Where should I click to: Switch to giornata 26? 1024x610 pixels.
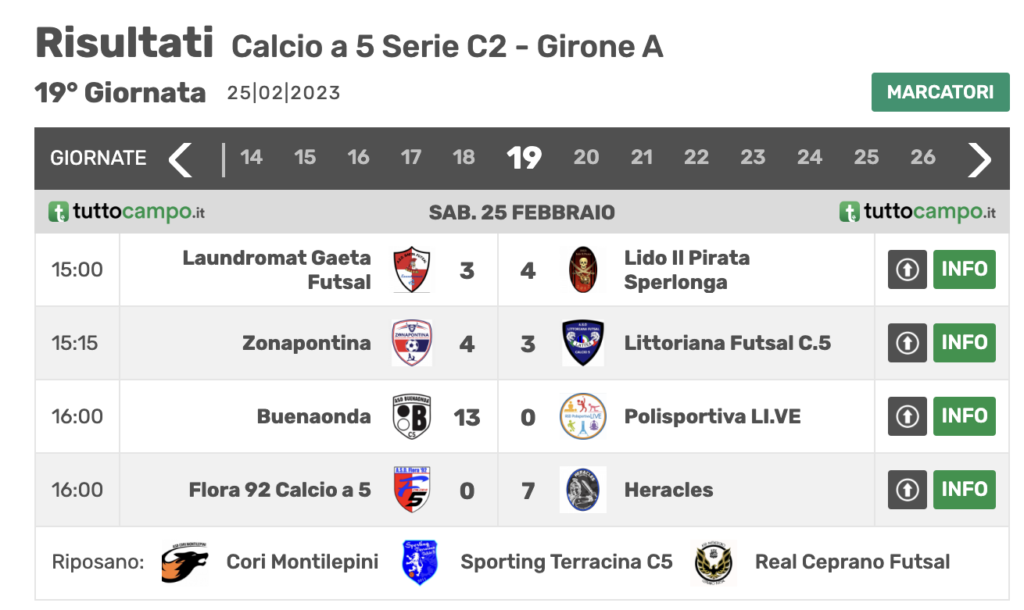click(x=923, y=157)
